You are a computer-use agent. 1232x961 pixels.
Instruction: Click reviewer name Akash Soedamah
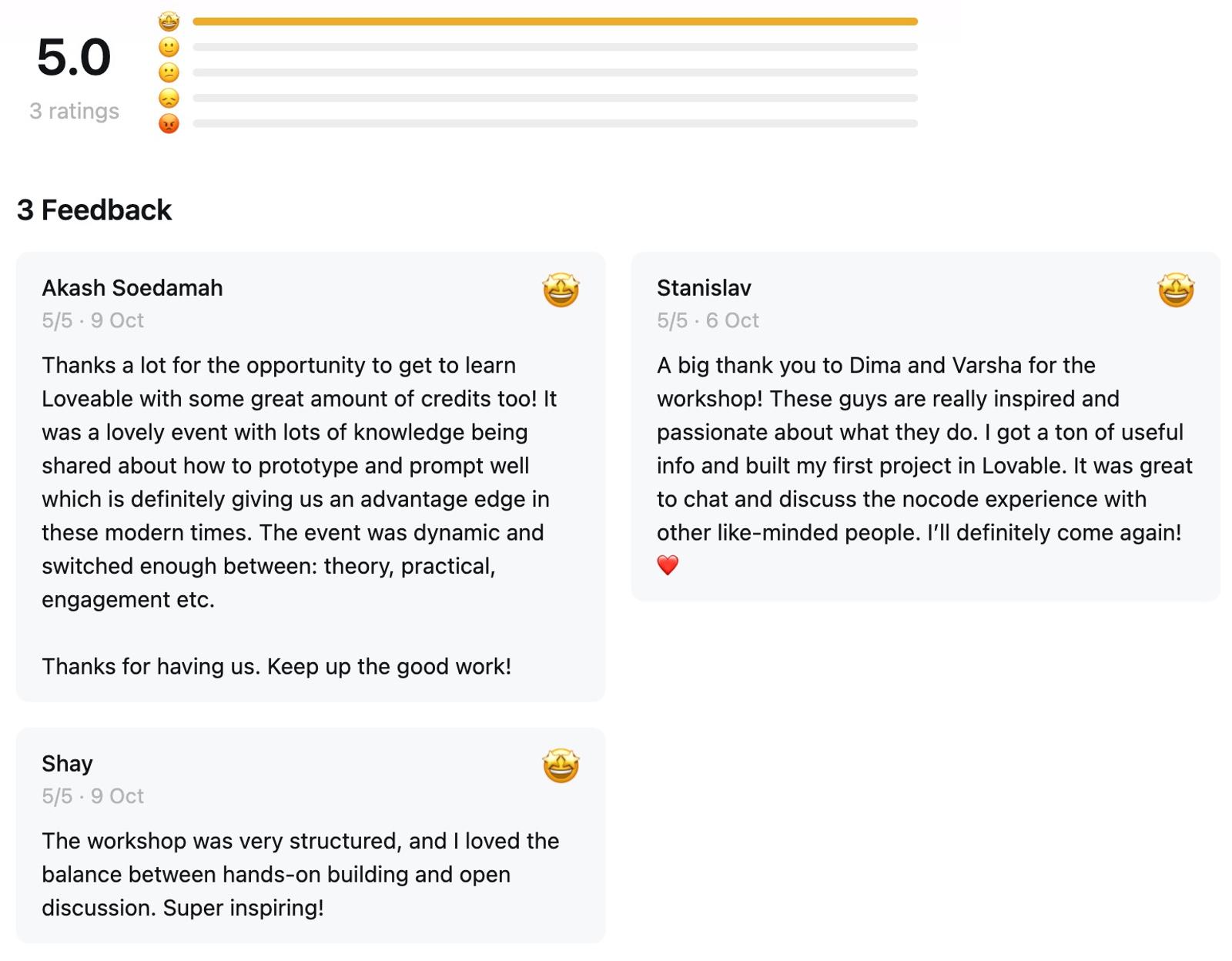tap(132, 288)
